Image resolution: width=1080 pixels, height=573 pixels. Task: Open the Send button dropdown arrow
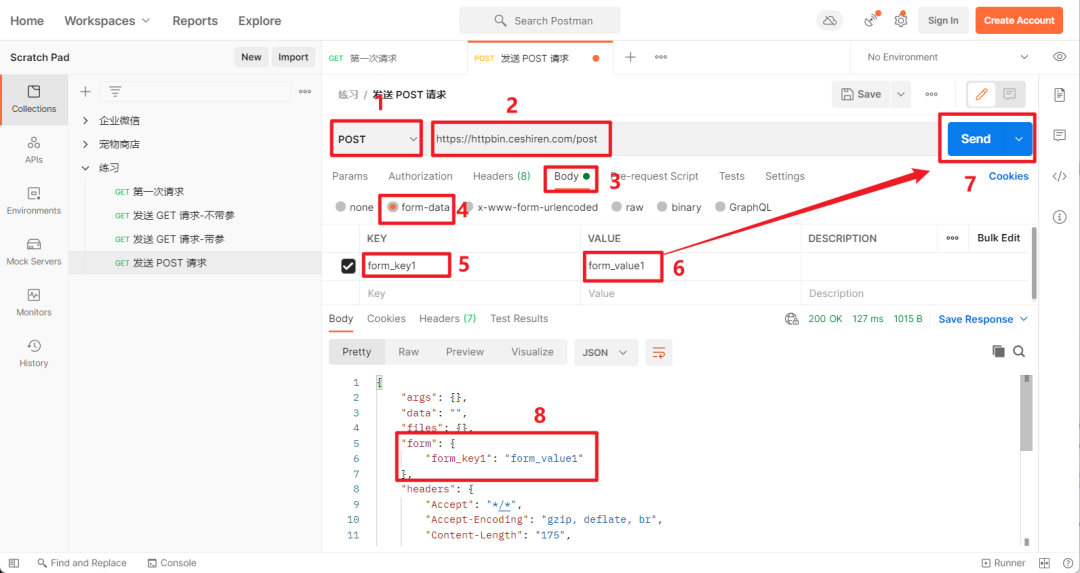(x=1019, y=139)
